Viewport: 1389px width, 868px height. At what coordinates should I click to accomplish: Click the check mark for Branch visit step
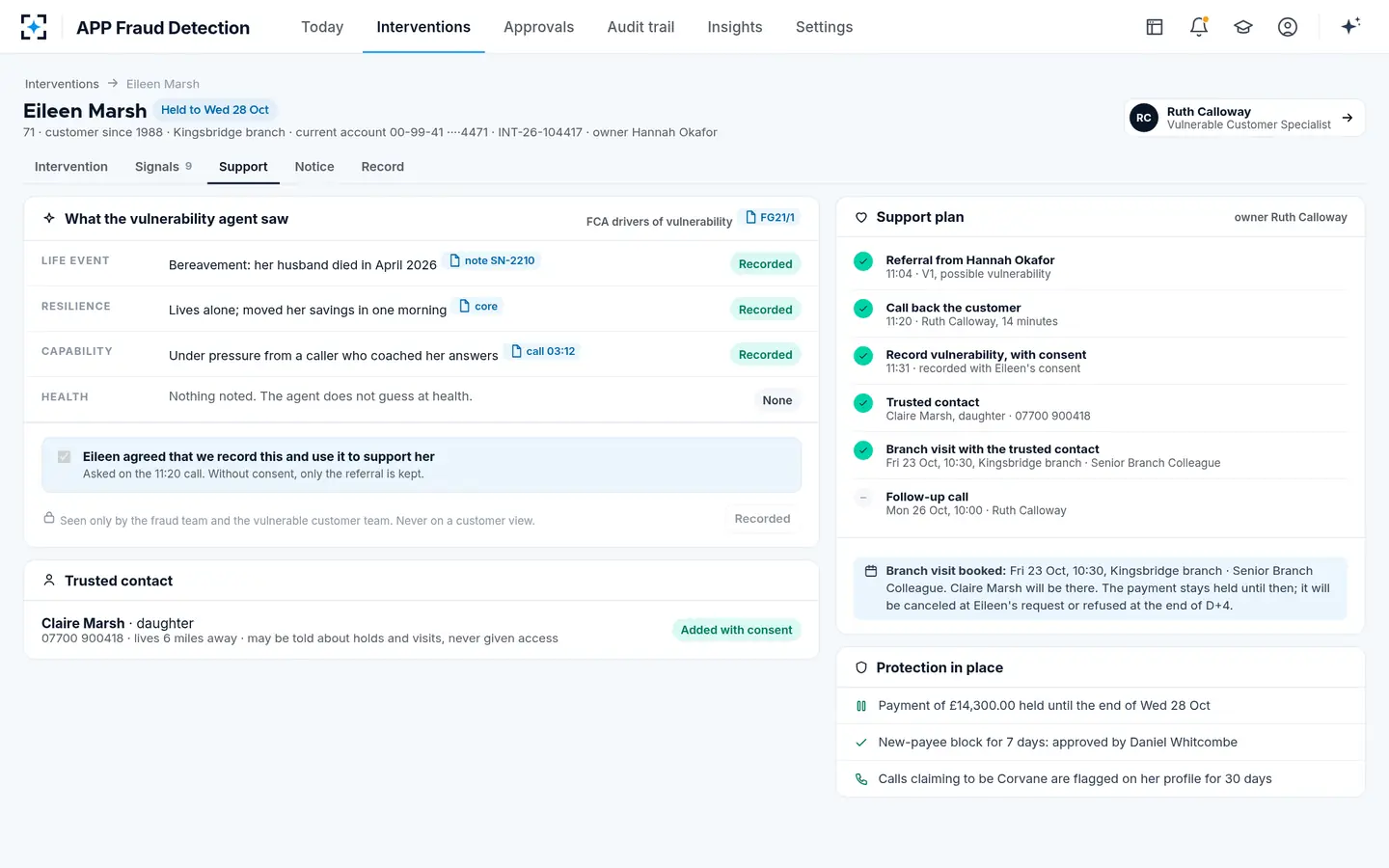[x=863, y=449]
